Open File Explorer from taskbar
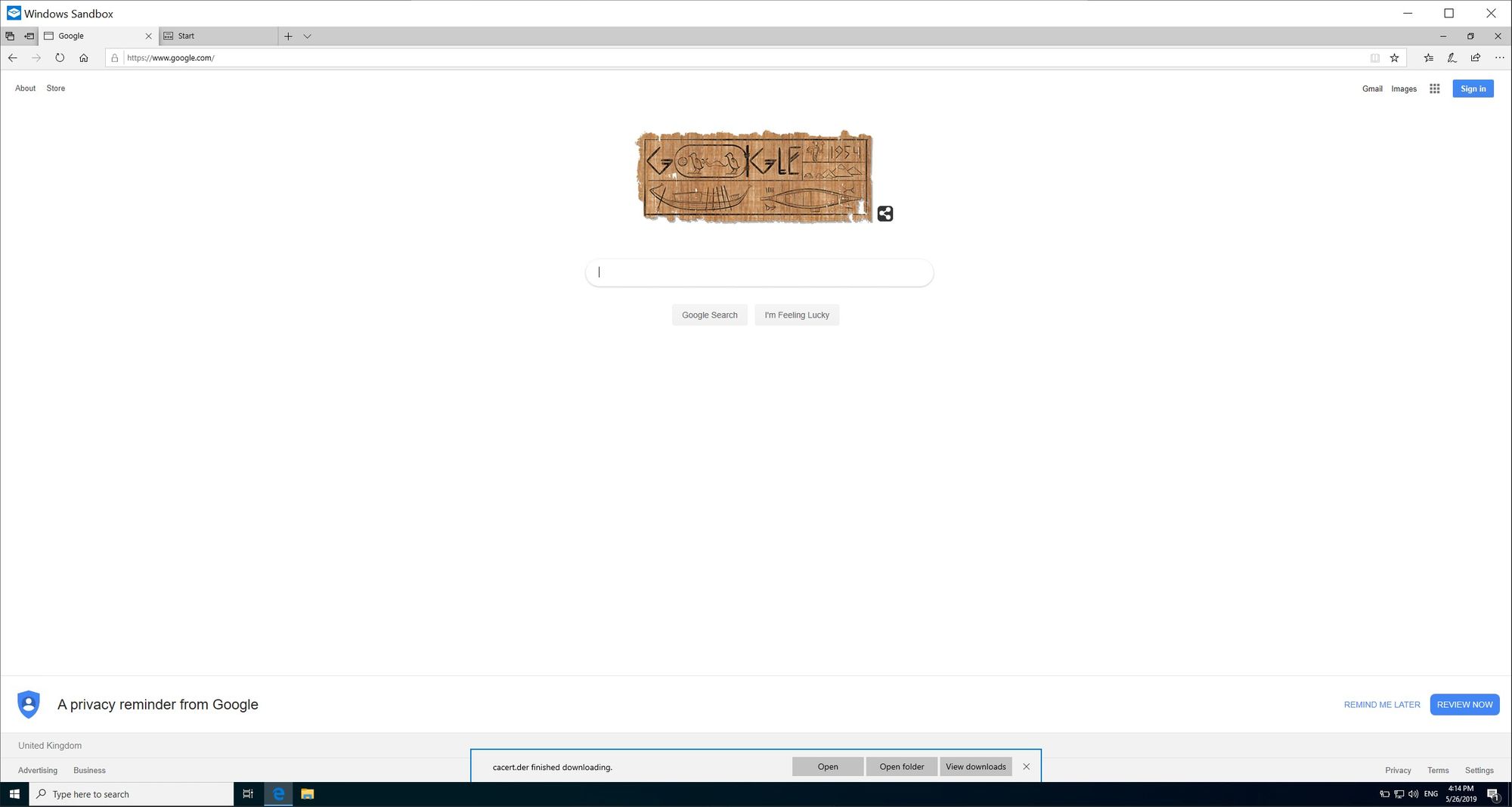The height and width of the screenshot is (807, 1512). [x=308, y=794]
